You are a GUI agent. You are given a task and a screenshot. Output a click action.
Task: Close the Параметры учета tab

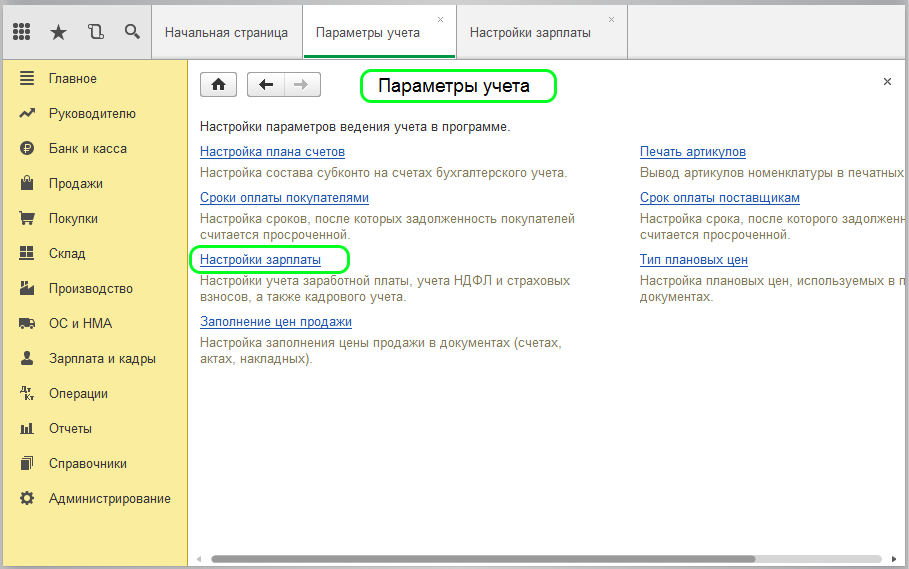(x=441, y=20)
